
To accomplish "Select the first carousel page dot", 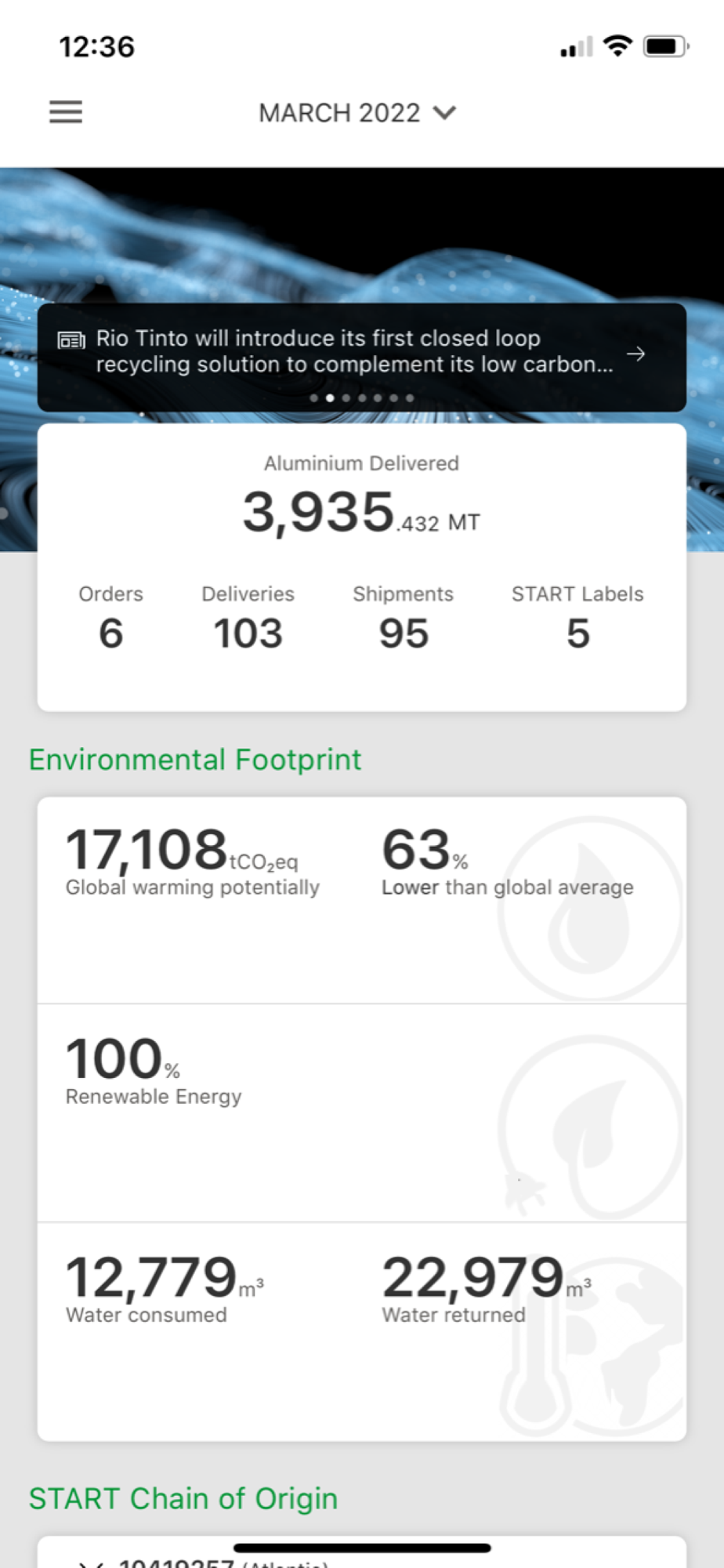I will click(x=314, y=398).
